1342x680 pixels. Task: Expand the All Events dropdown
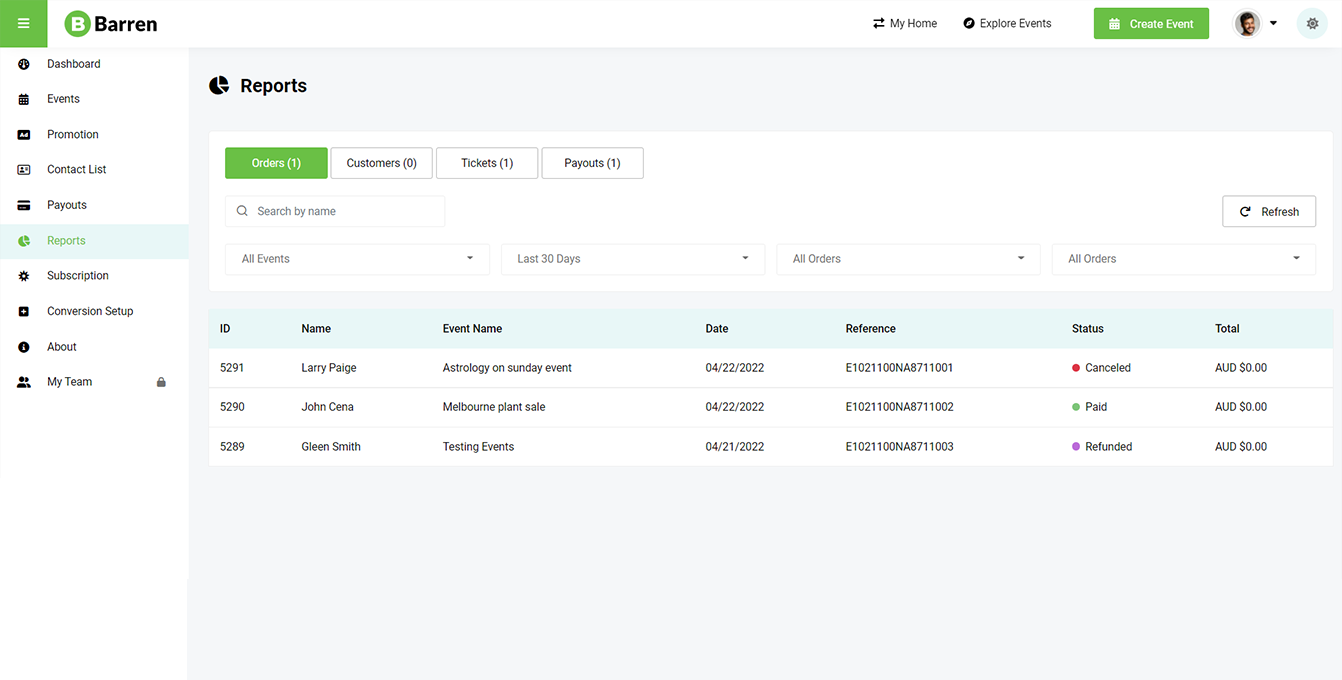tap(357, 259)
